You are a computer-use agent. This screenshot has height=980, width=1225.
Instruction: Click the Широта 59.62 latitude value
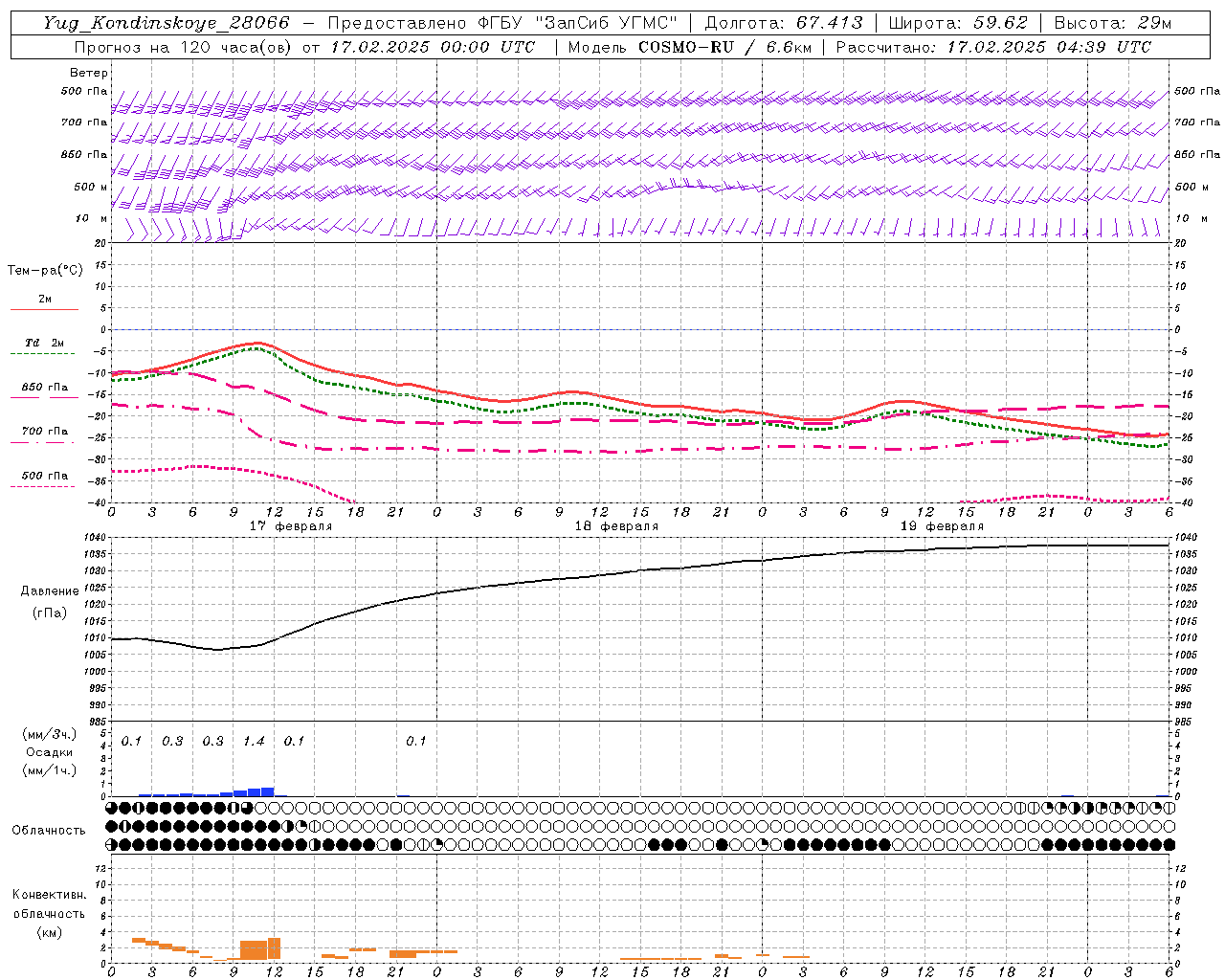(1001, 23)
